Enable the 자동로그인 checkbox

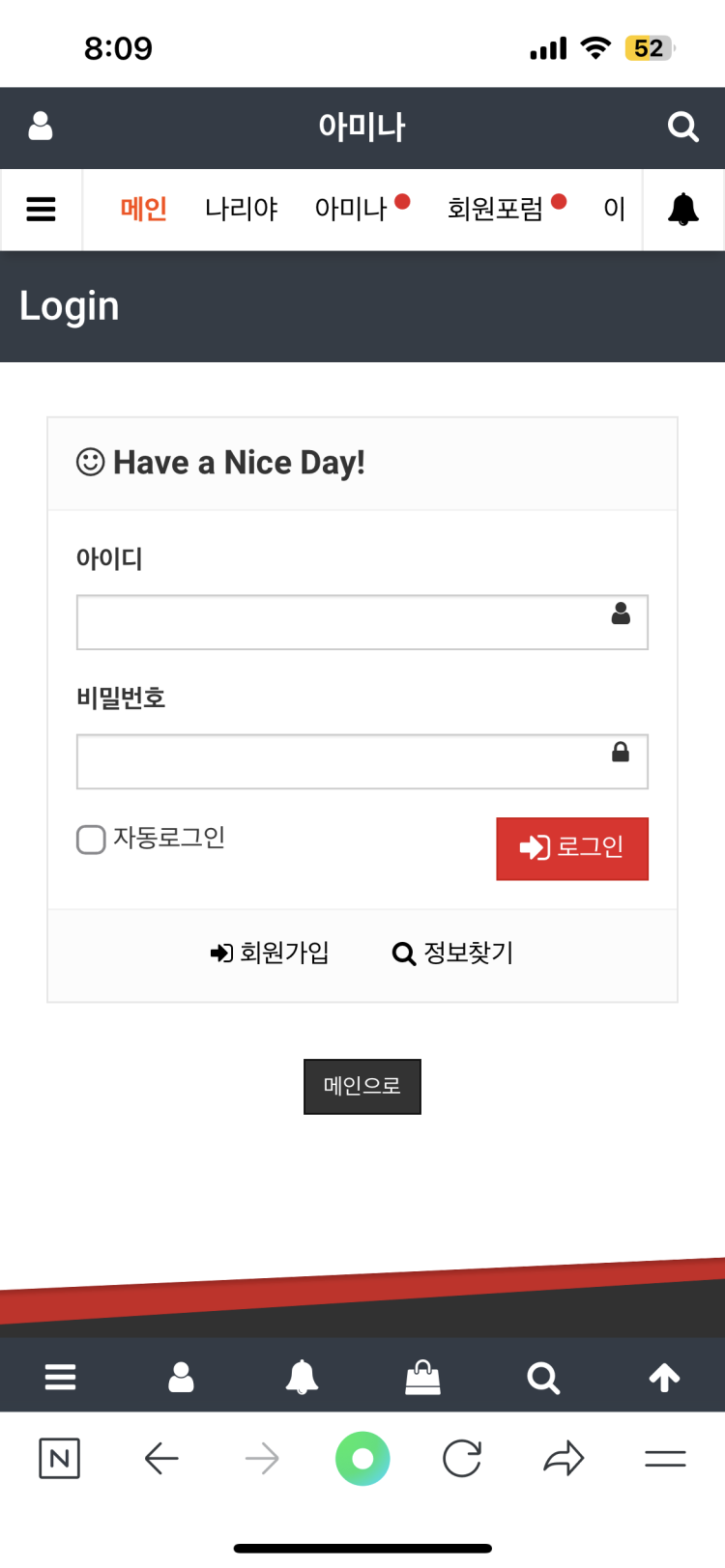[x=91, y=839]
